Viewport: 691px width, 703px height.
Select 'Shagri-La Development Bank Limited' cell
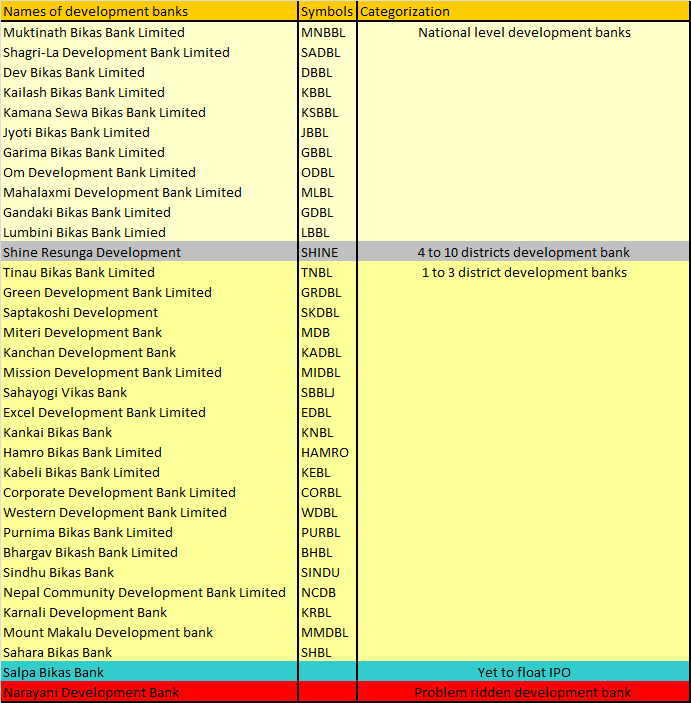[x=149, y=52]
